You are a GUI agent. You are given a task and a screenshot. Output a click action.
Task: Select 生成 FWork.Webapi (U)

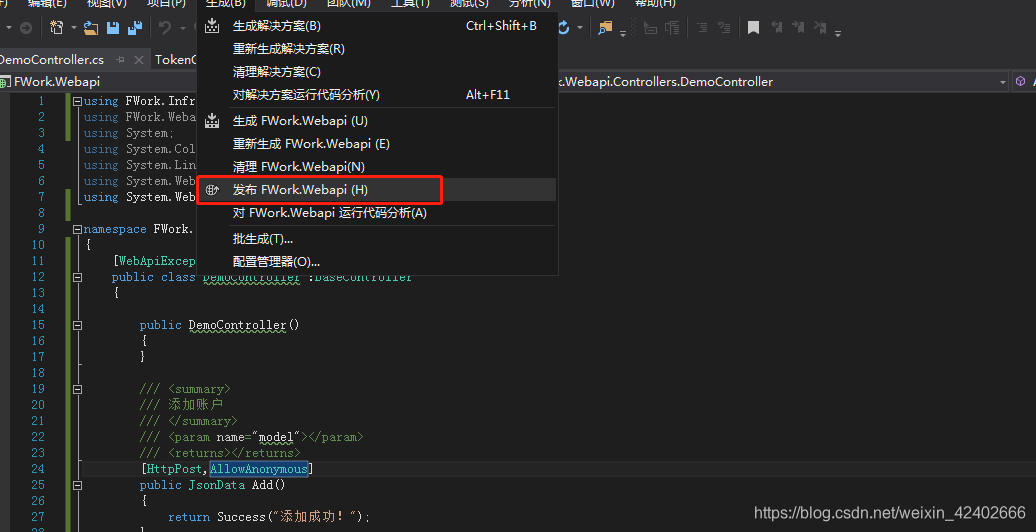tap(378, 121)
